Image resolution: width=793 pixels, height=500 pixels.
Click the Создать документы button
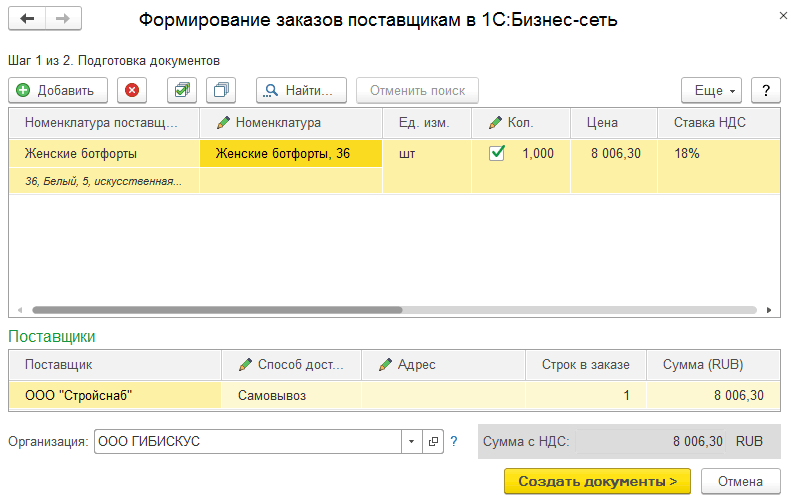click(x=597, y=481)
